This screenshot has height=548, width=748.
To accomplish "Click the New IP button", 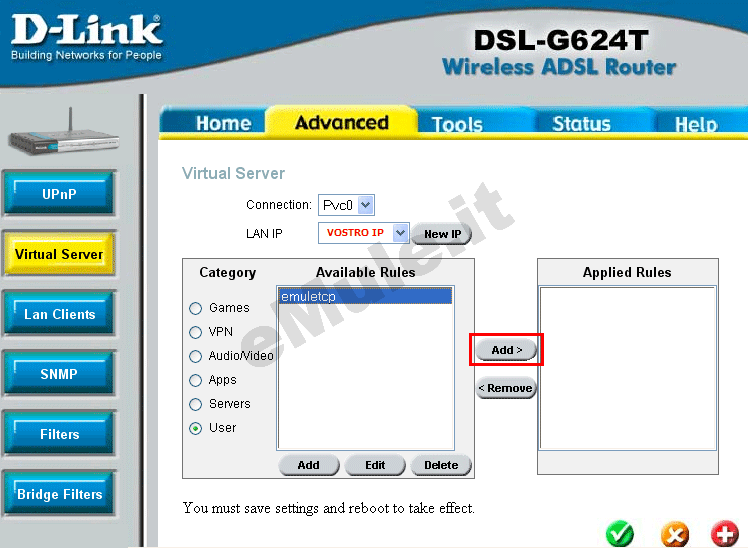I will coord(442,234).
